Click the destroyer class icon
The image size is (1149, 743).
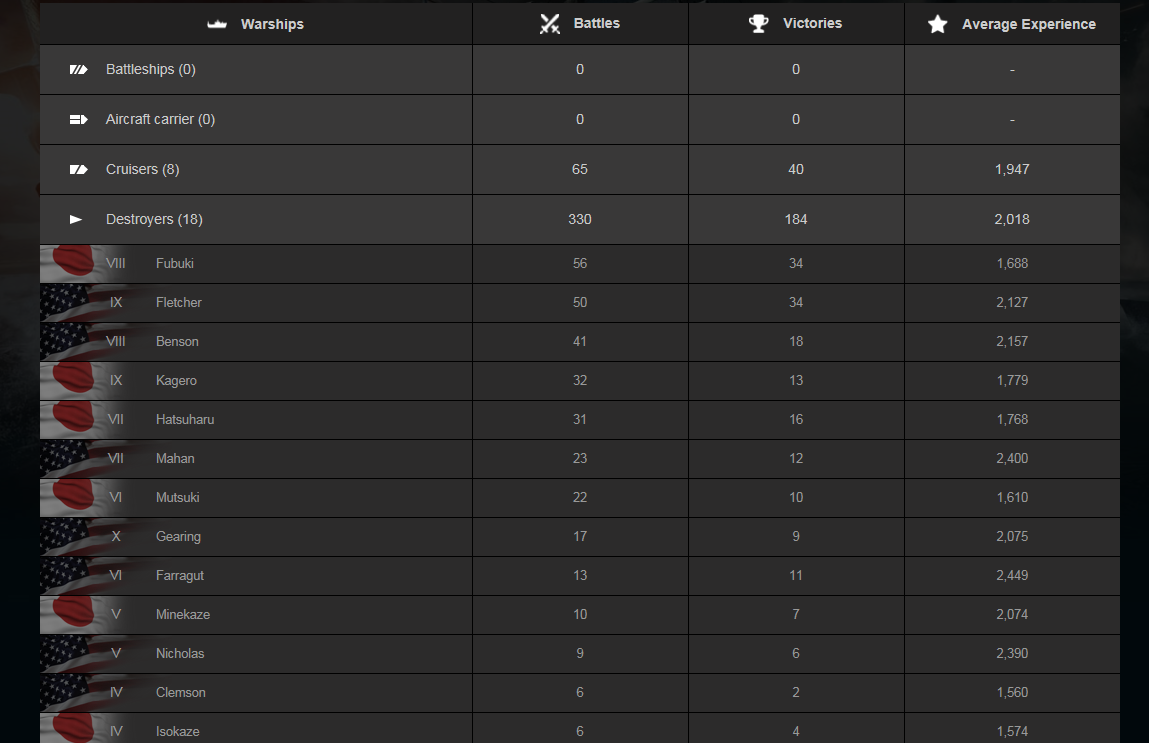pyautogui.click(x=75, y=219)
